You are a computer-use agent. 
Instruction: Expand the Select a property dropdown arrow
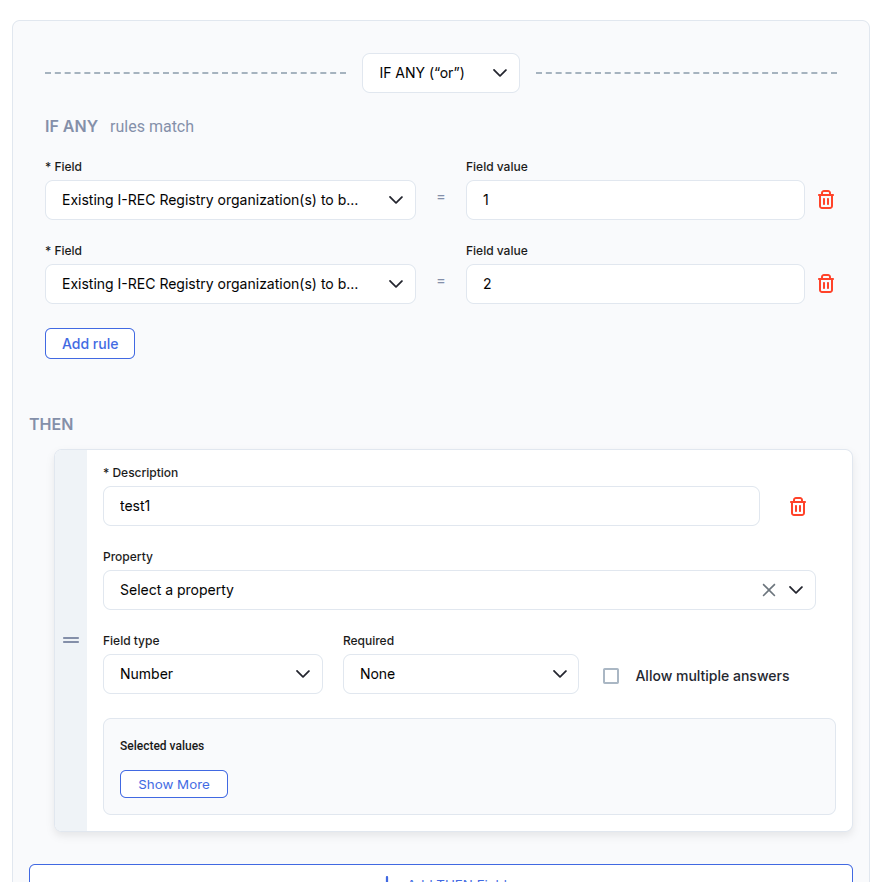point(796,590)
